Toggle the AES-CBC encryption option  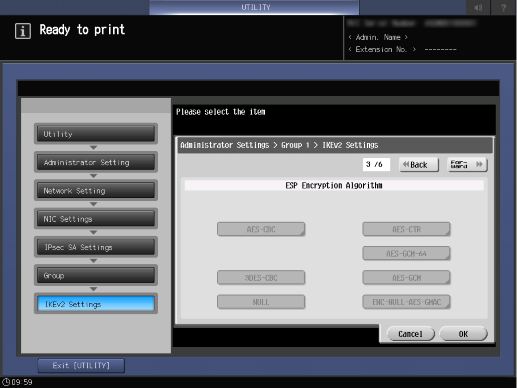(x=261, y=229)
